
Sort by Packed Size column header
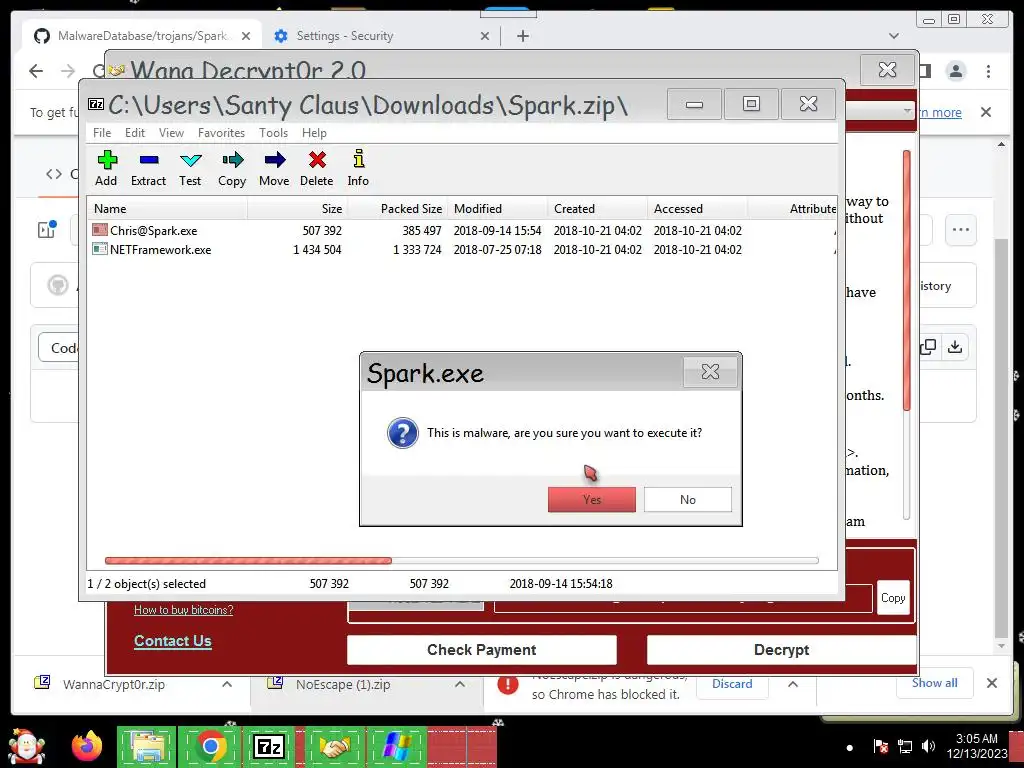[x=397, y=209]
